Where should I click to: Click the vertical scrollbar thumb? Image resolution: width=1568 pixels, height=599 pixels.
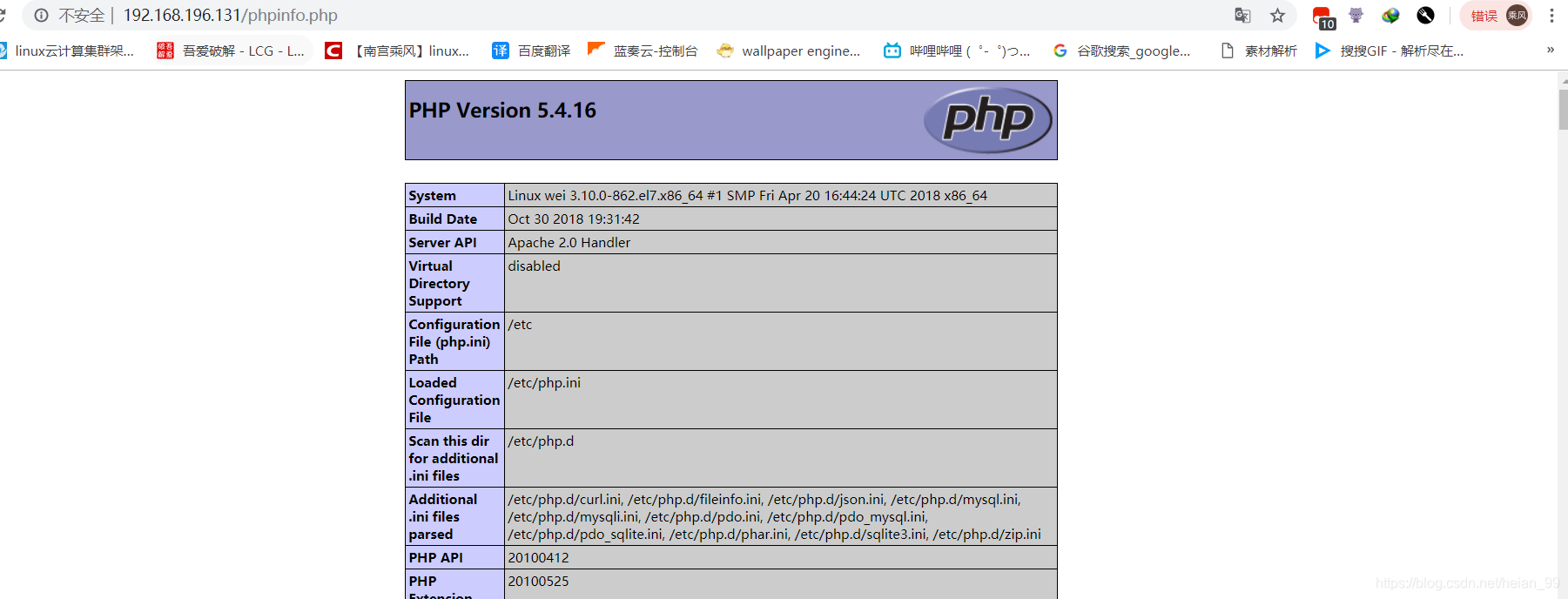1563,109
